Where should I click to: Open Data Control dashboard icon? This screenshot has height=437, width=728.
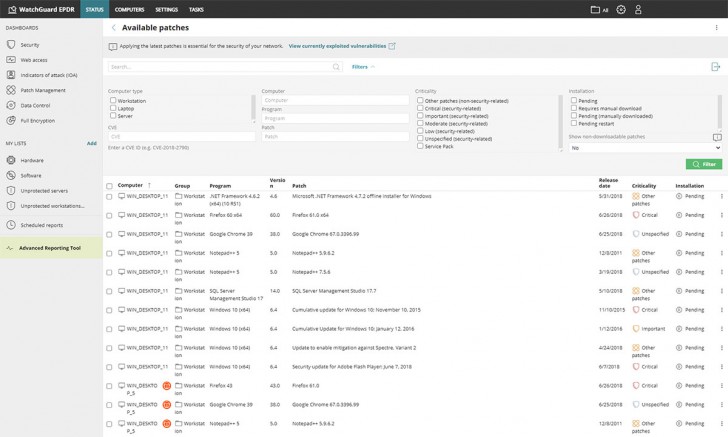(11, 105)
